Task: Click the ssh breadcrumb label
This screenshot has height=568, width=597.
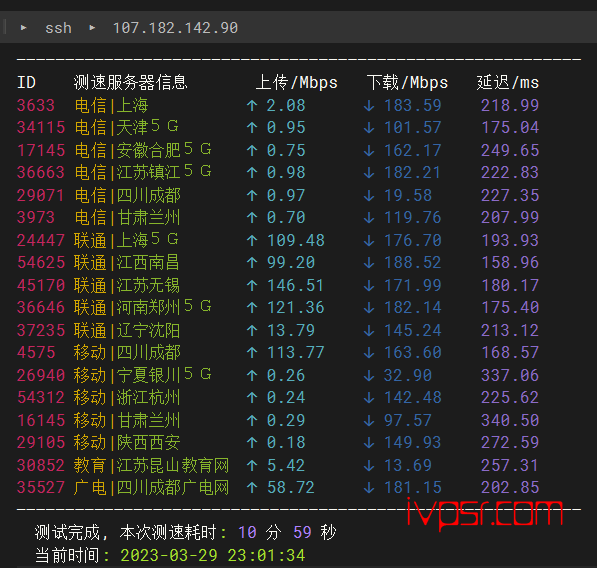Action: pyautogui.click(x=58, y=28)
